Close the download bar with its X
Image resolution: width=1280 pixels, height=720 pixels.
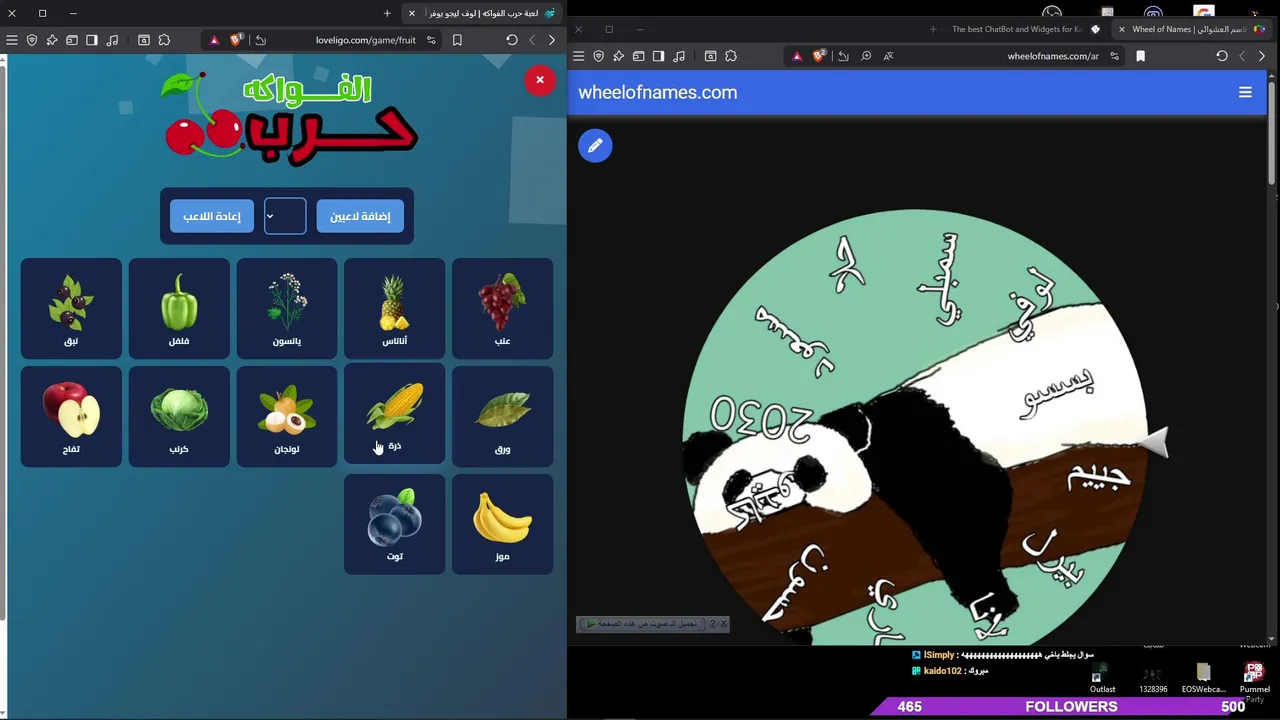coord(724,624)
